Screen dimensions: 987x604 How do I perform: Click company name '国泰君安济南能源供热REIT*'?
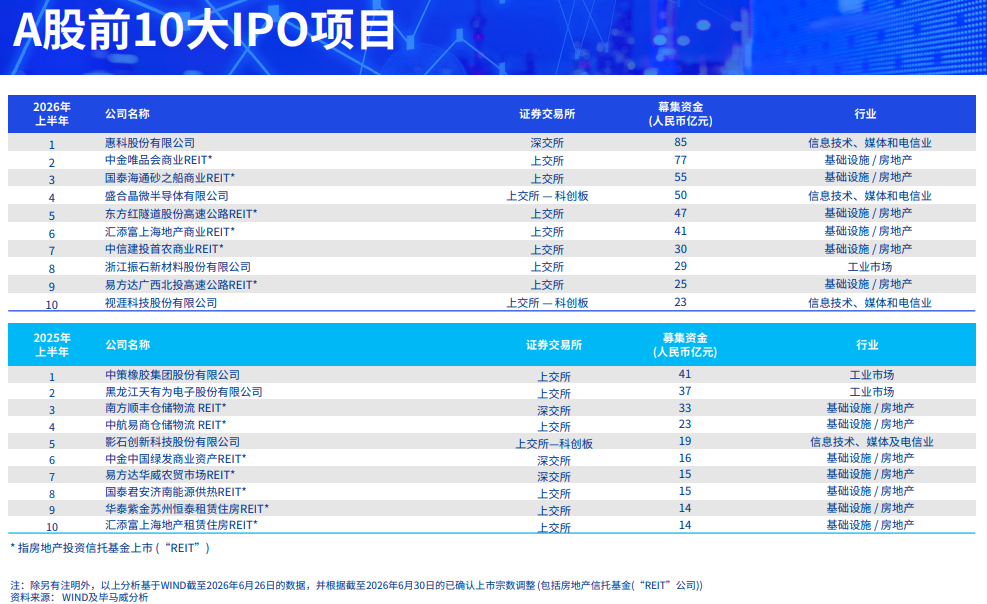click(x=176, y=492)
